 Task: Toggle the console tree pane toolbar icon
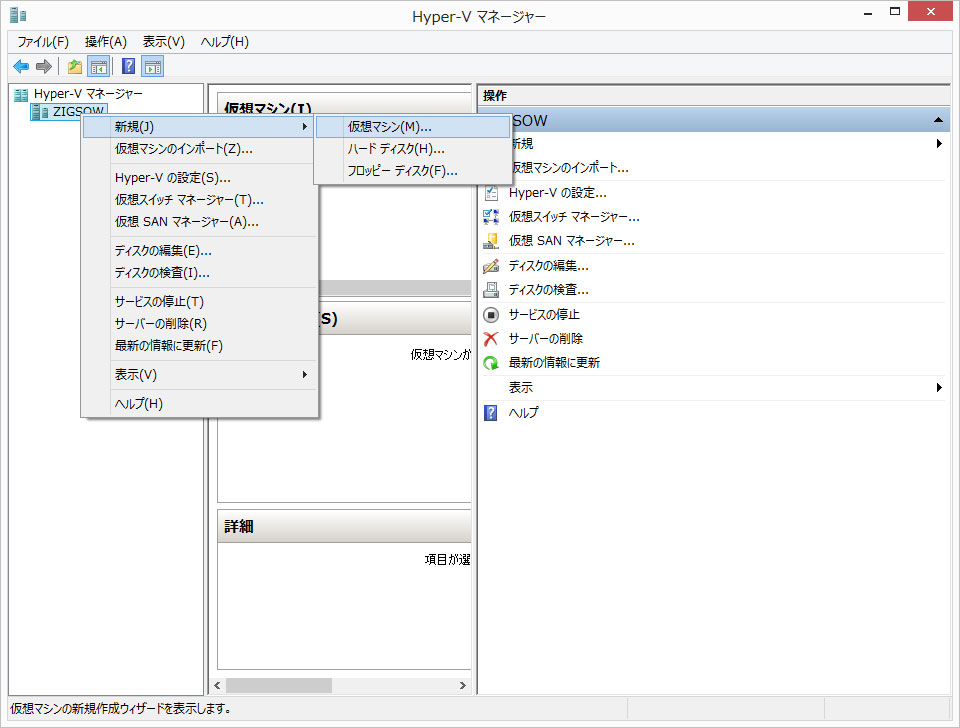click(x=99, y=66)
